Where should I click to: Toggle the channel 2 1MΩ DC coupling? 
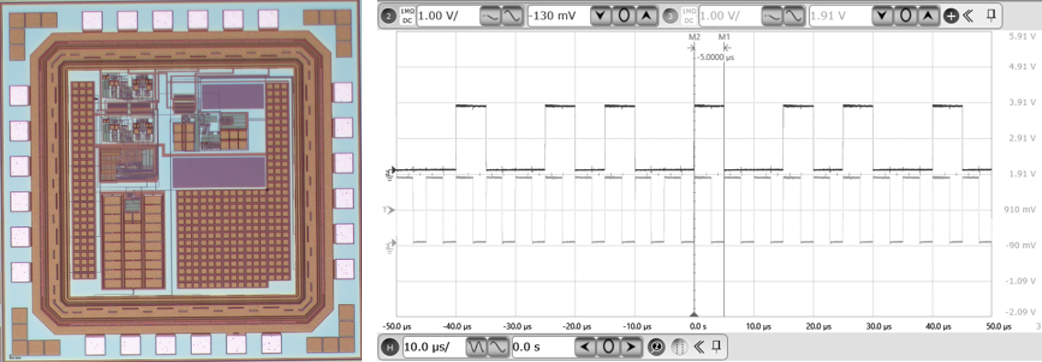[x=407, y=16]
